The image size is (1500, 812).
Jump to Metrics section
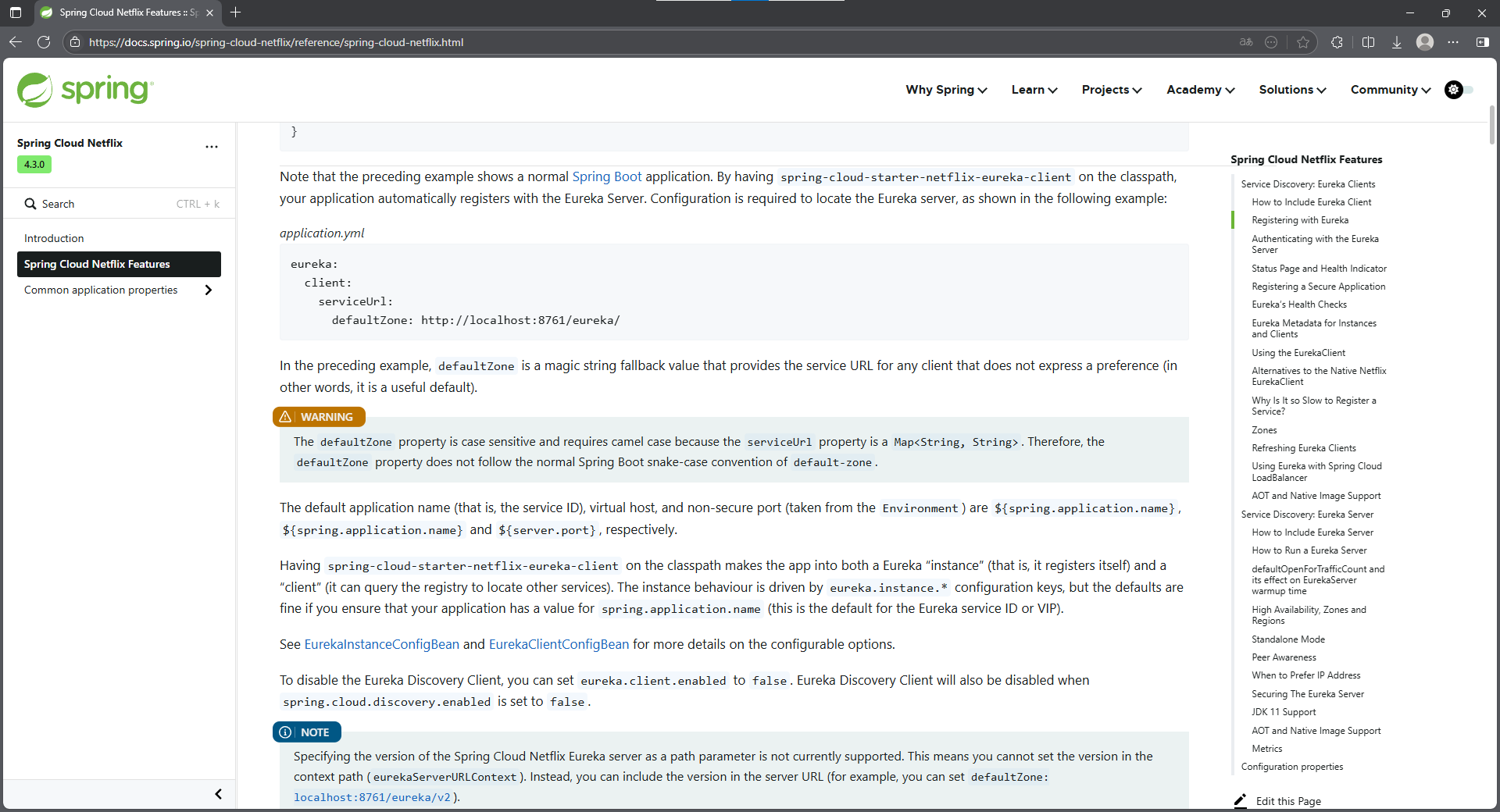point(1266,749)
